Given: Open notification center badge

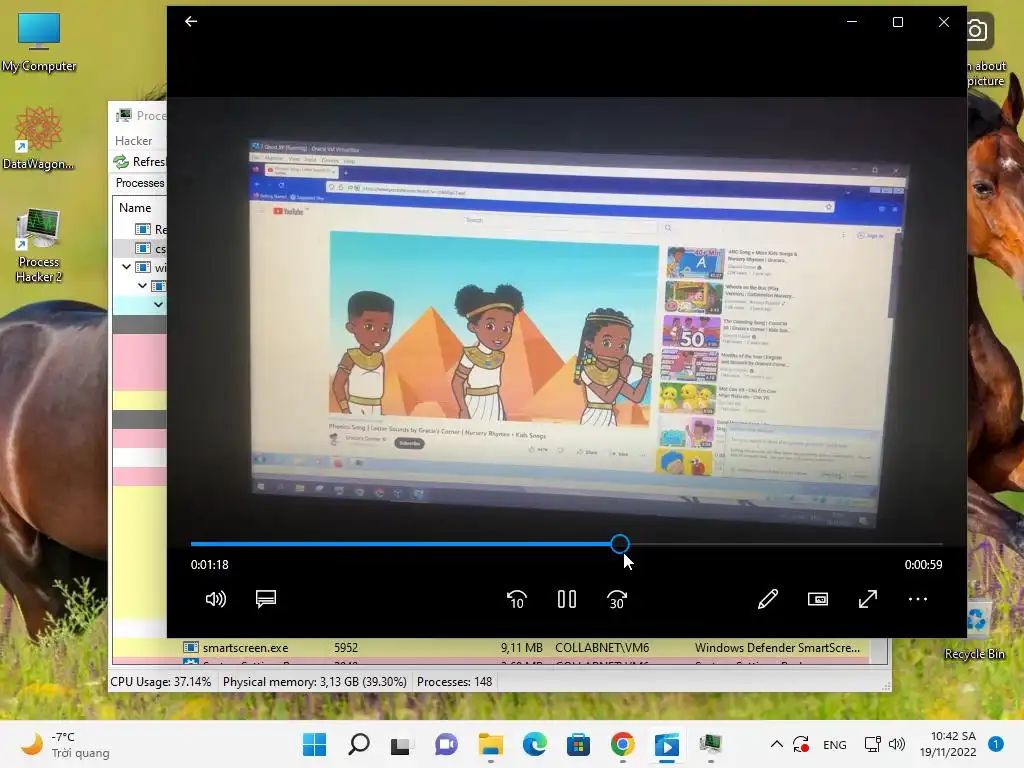Looking at the screenshot, I should 995,744.
